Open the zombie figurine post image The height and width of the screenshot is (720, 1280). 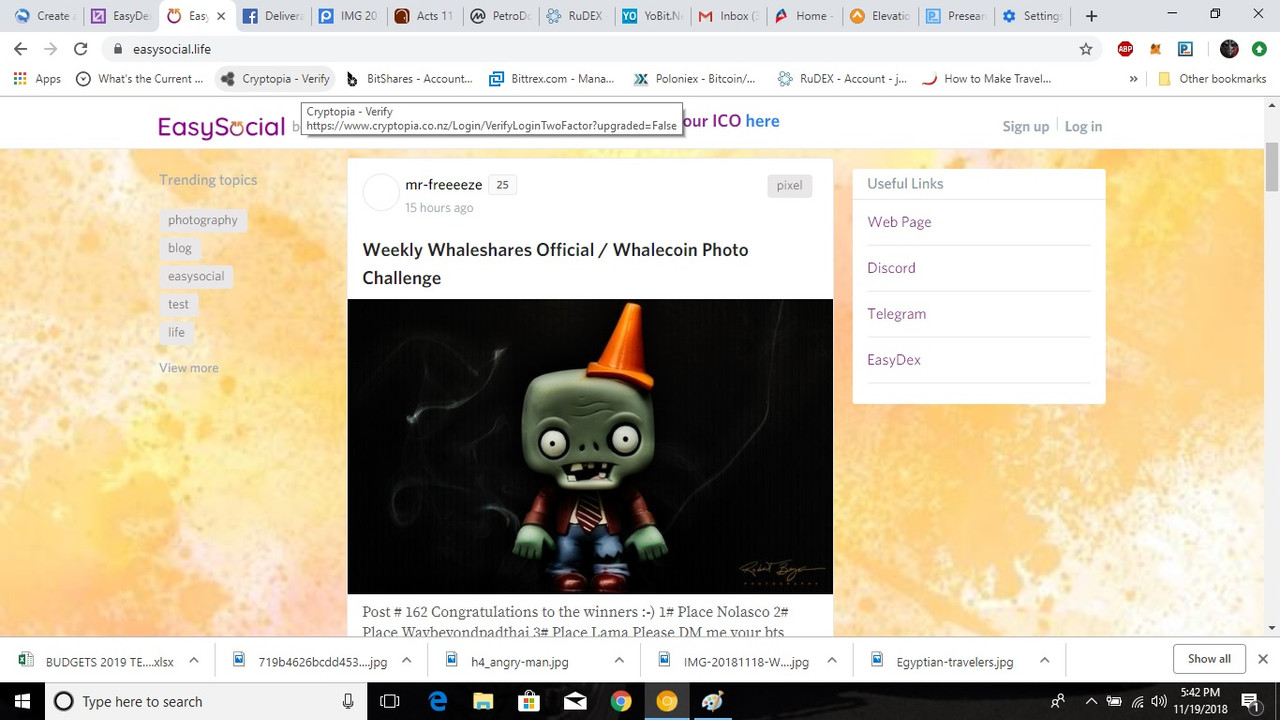tap(590, 446)
